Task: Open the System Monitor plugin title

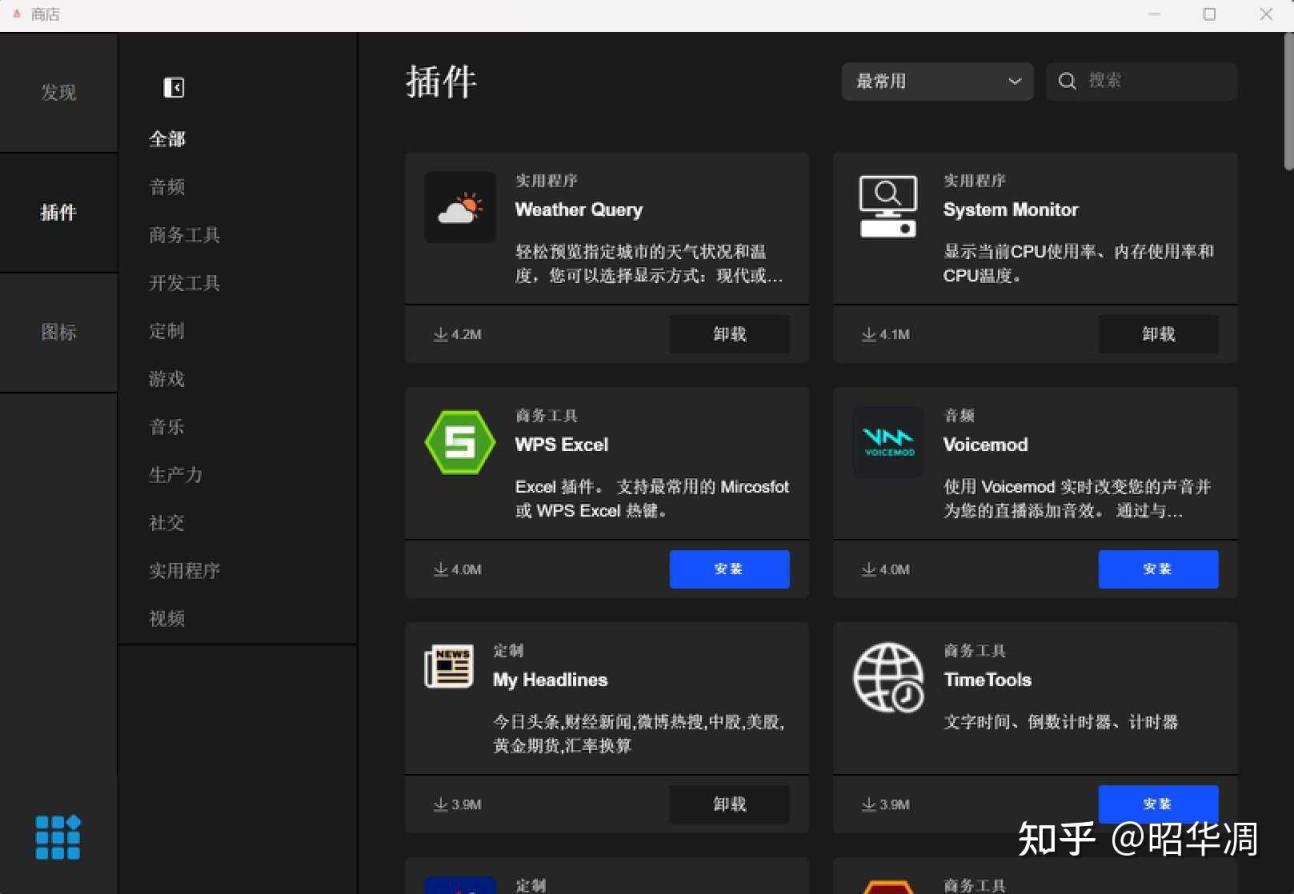Action: 1011,210
